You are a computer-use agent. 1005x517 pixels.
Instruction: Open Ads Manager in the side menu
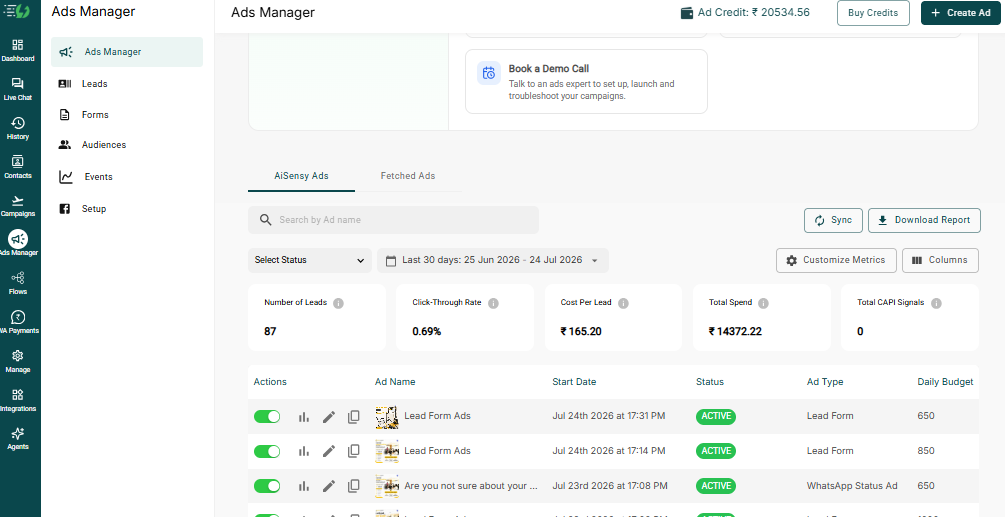[127, 52]
